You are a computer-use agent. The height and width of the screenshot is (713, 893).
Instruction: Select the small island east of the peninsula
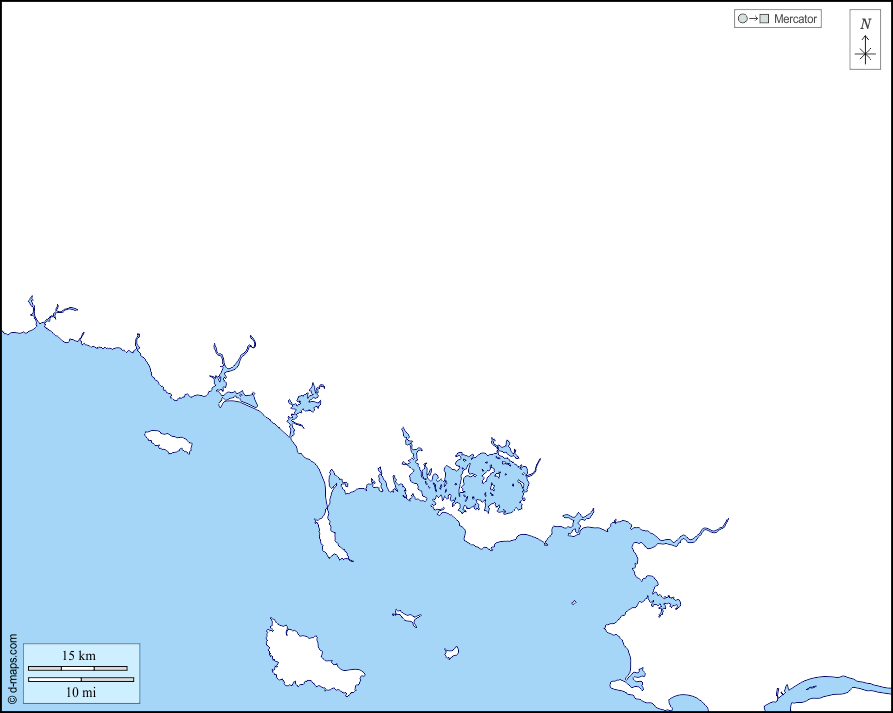coord(406,617)
